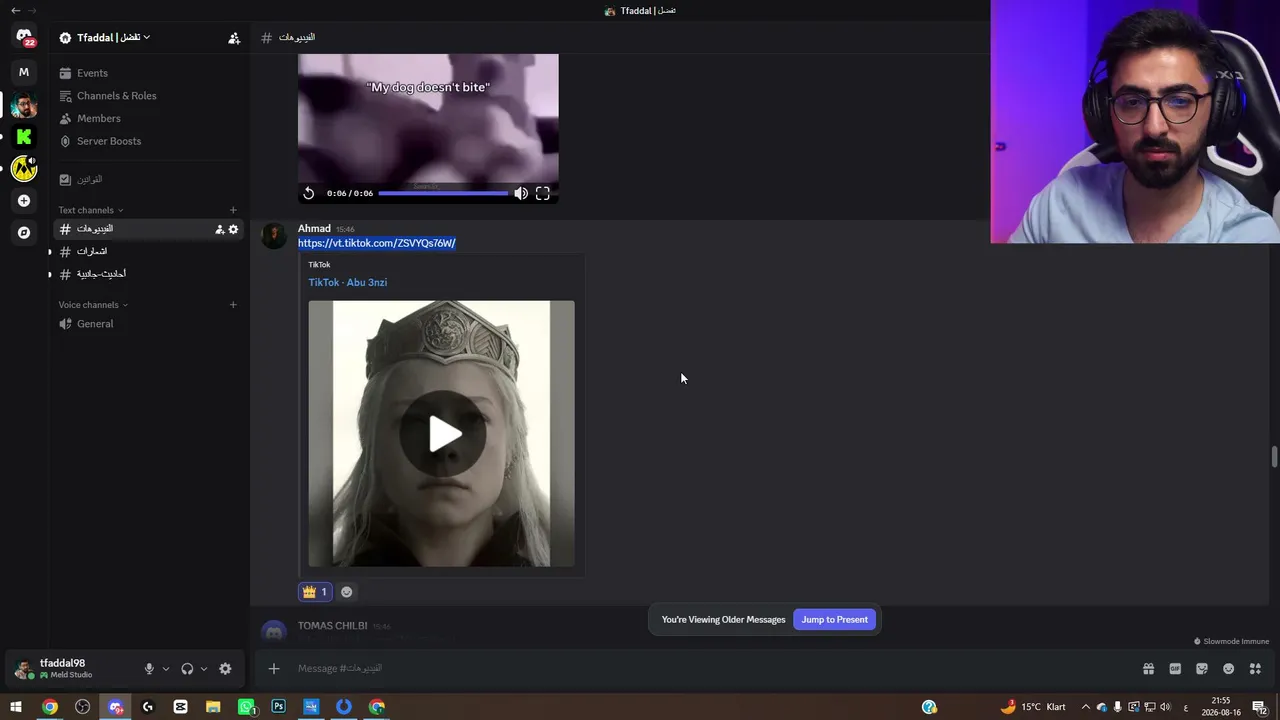Open Chrome from taskbar
Viewport: 1280px width, 720px height.
[x=49, y=707]
